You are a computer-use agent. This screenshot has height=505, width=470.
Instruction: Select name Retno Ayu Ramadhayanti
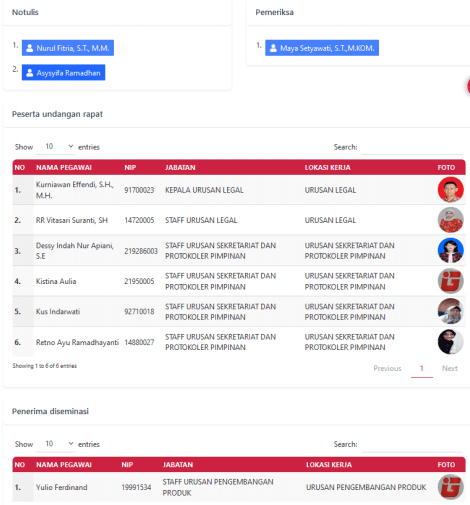click(x=77, y=342)
